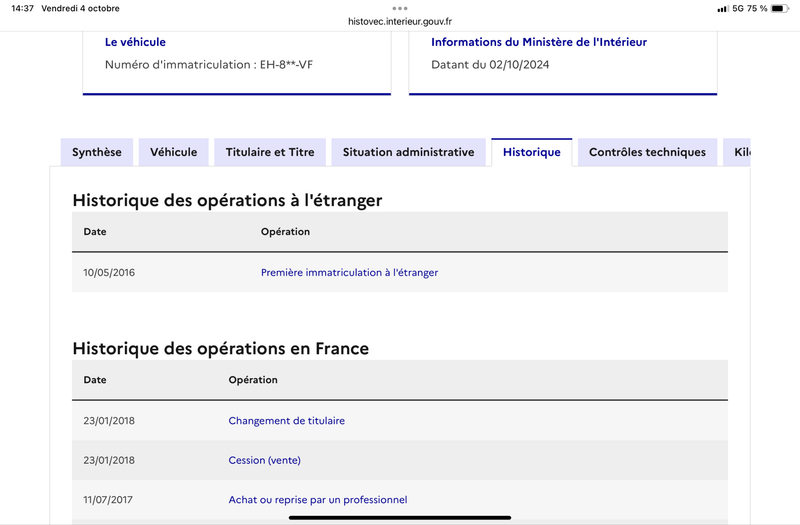Switch to the Véhicule tab
Screen dimensions: 800x525
click(x=173, y=152)
